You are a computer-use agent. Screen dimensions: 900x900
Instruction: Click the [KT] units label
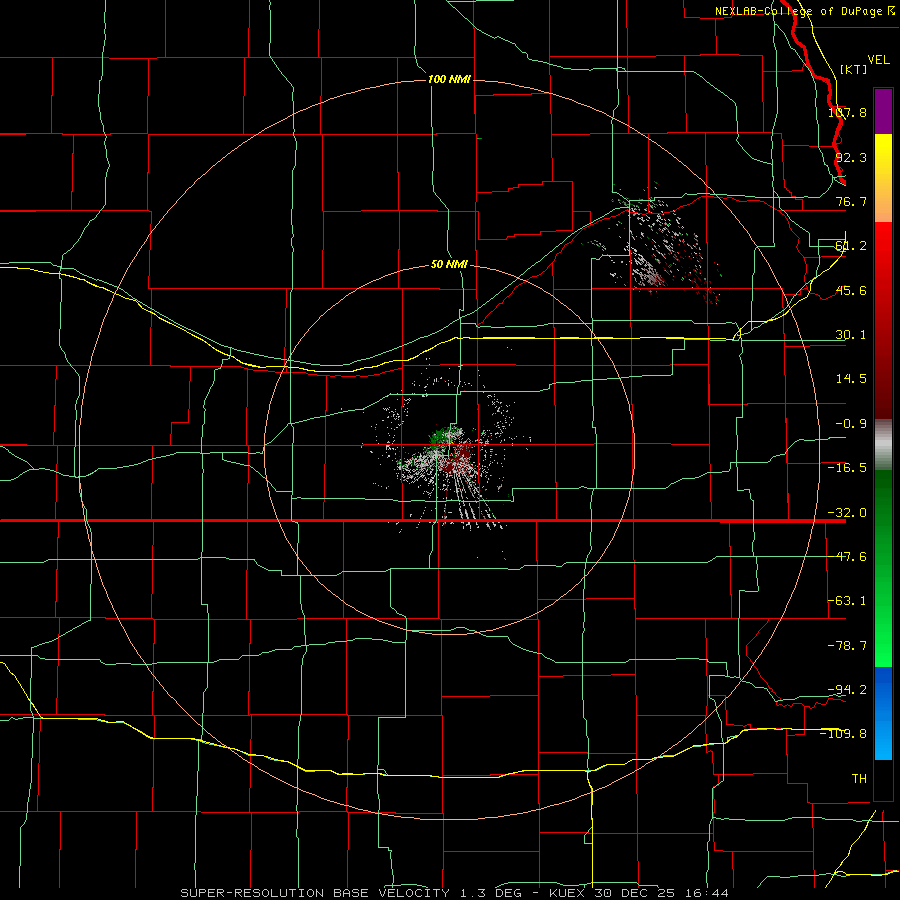(853, 69)
